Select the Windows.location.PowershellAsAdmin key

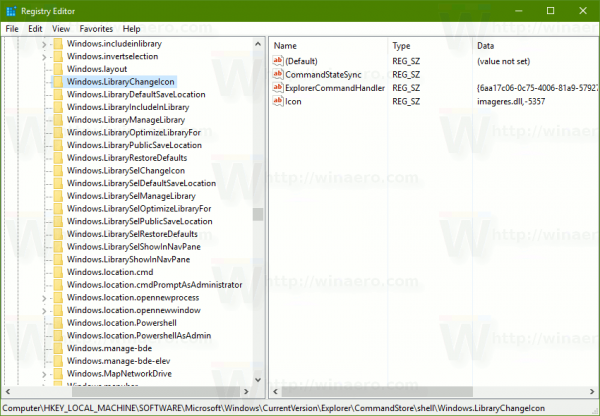(x=139, y=335)
